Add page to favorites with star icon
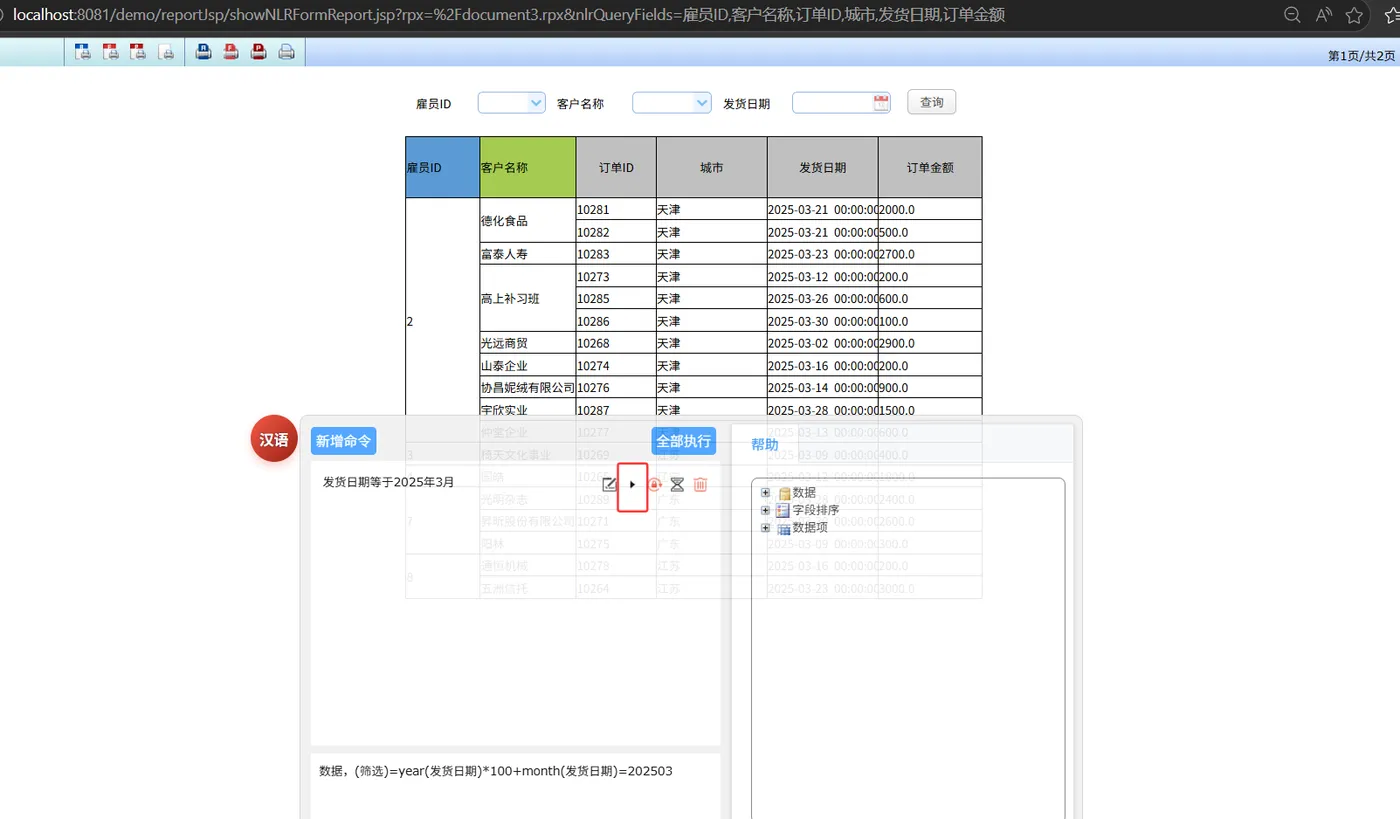 (x=1354, y=15)
